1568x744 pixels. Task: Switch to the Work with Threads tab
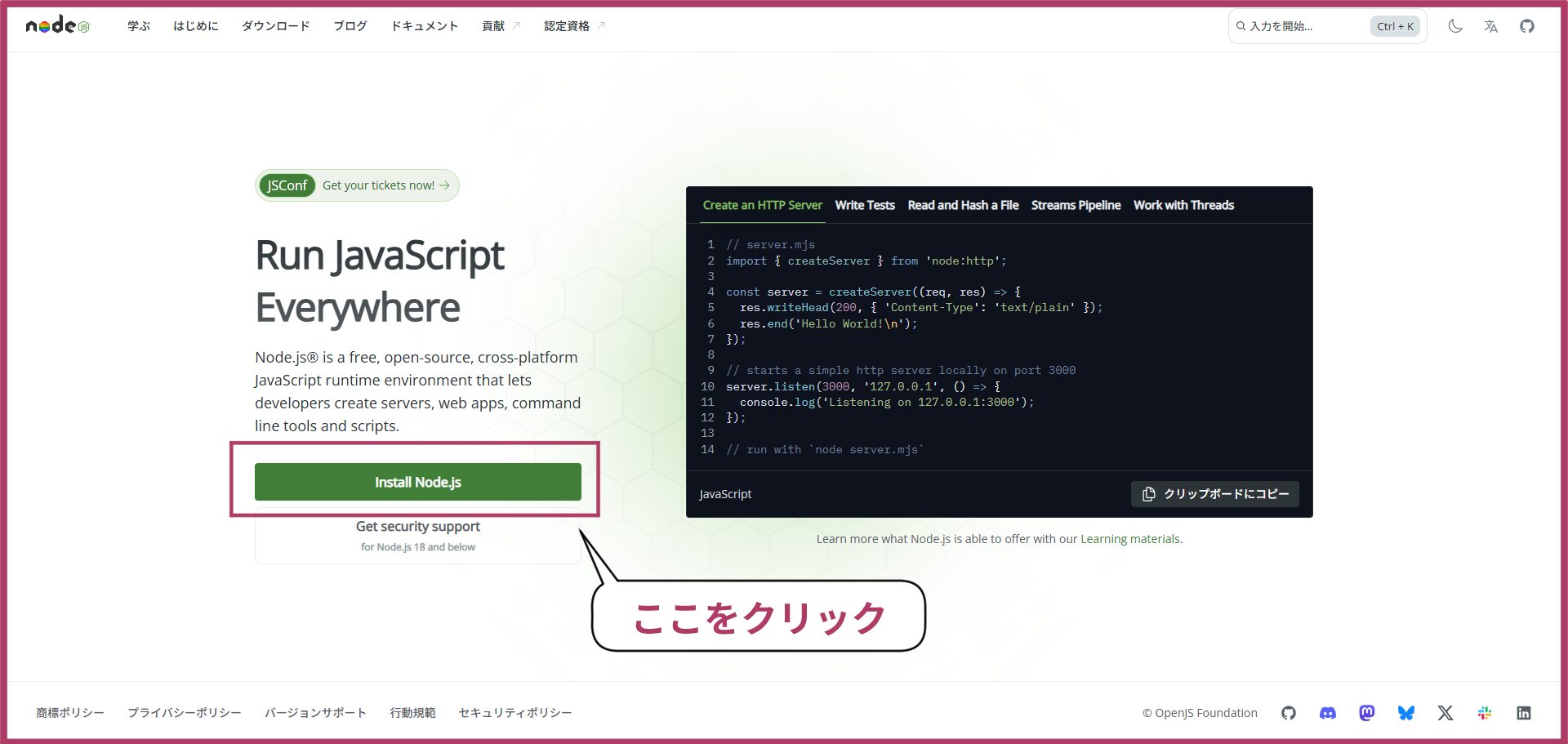point(1184,205)
